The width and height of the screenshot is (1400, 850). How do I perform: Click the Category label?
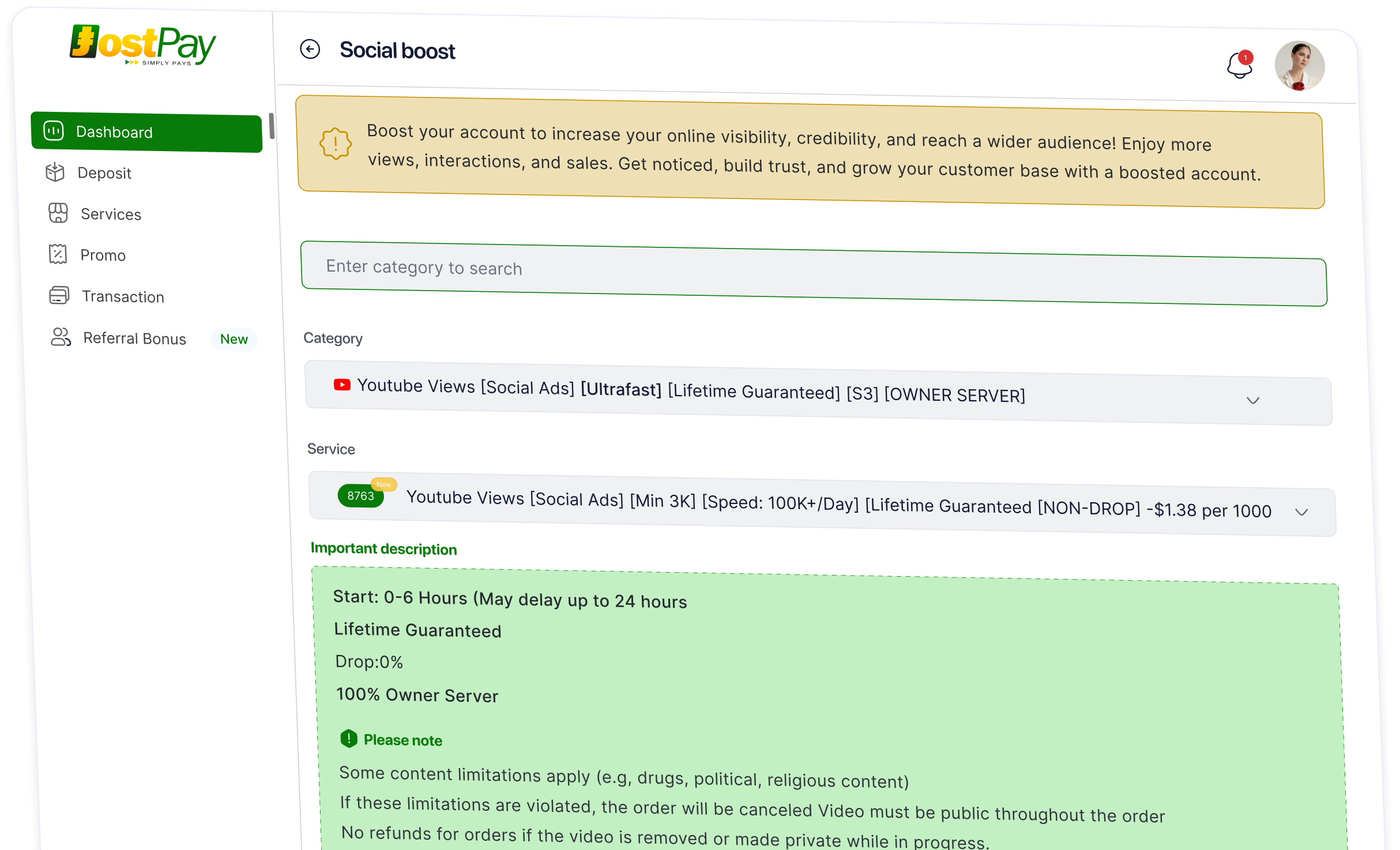[x=333, y=339]
